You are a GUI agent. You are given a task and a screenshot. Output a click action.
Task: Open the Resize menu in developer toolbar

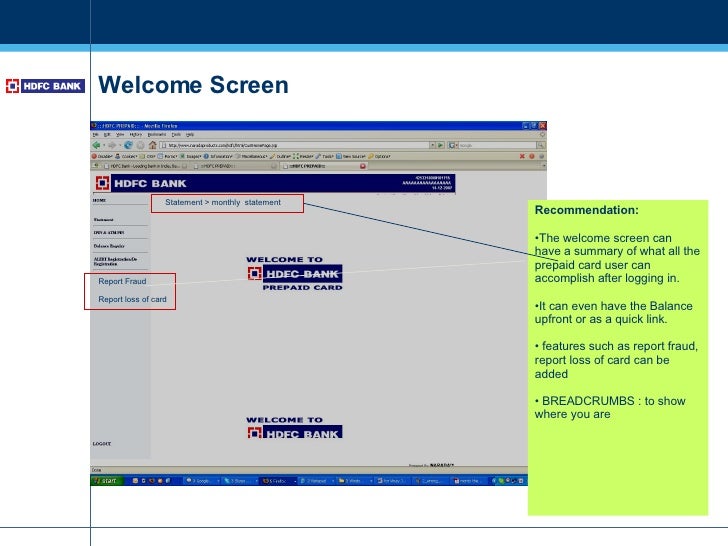tap(304, 156)
